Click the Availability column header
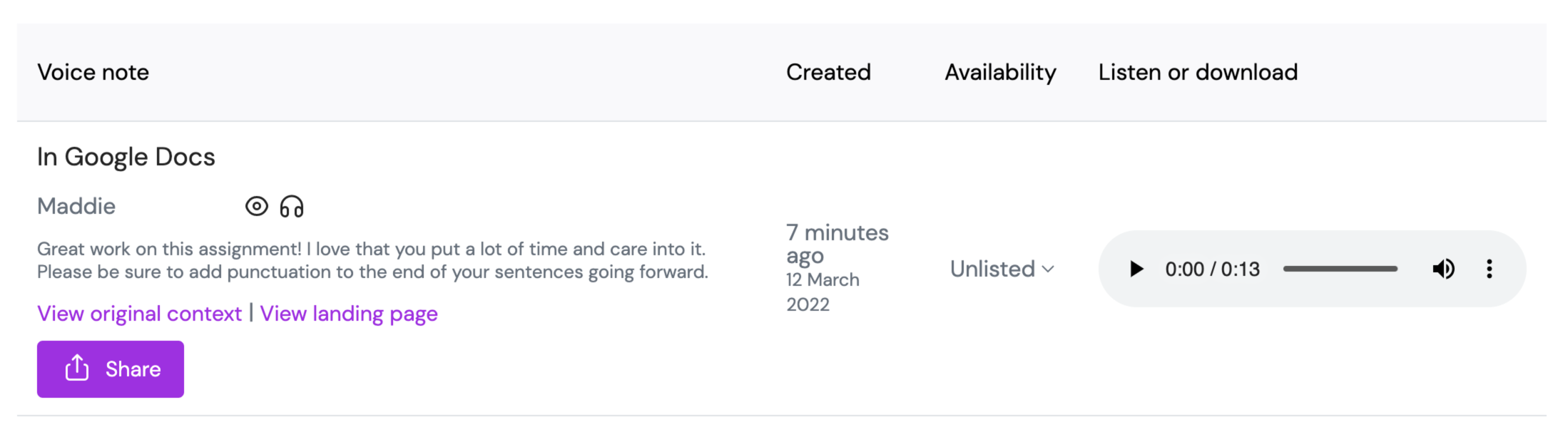This screenshot has height=432, width=1568. (1000, 72)
